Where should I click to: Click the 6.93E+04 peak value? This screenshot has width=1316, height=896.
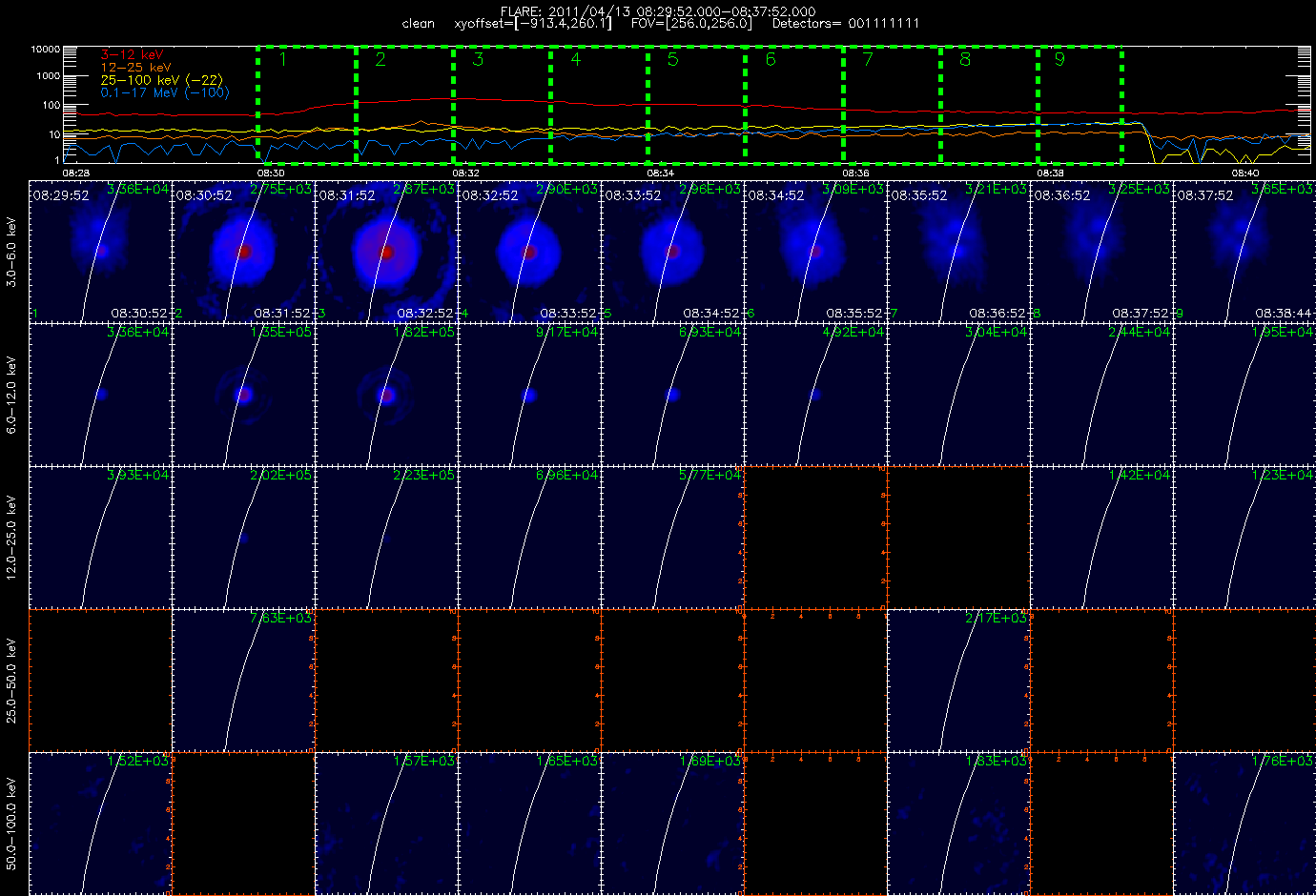(709, 332)
